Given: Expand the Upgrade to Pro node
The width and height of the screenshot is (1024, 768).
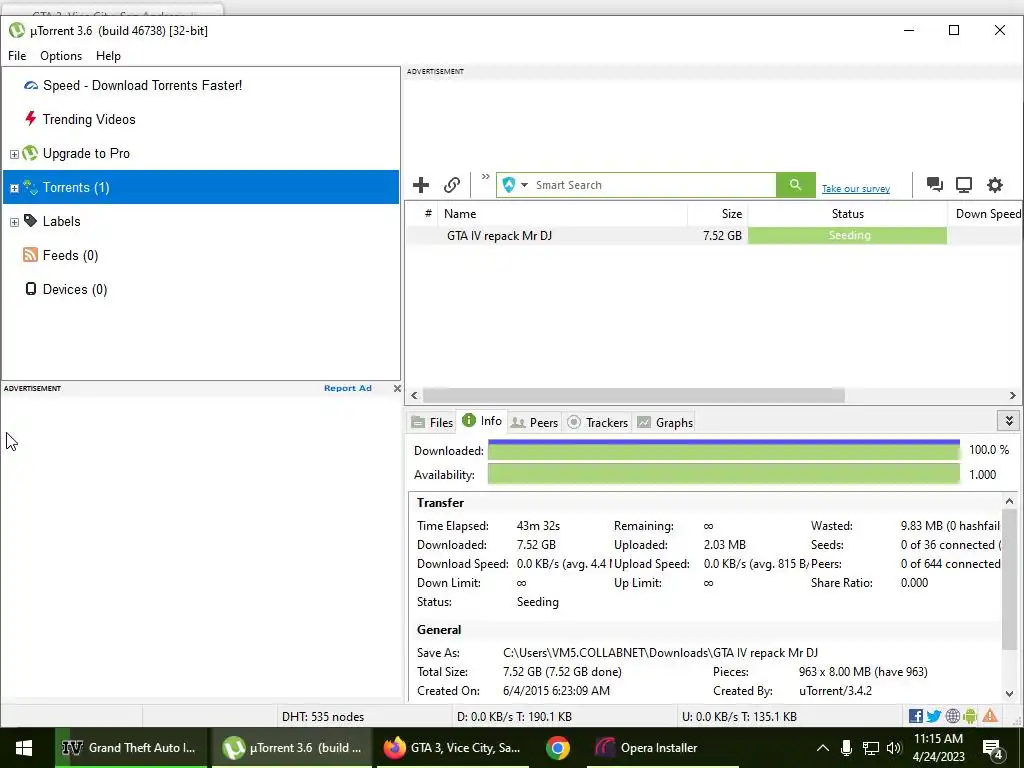Looking at the screenshot, I should click(14, 155).
